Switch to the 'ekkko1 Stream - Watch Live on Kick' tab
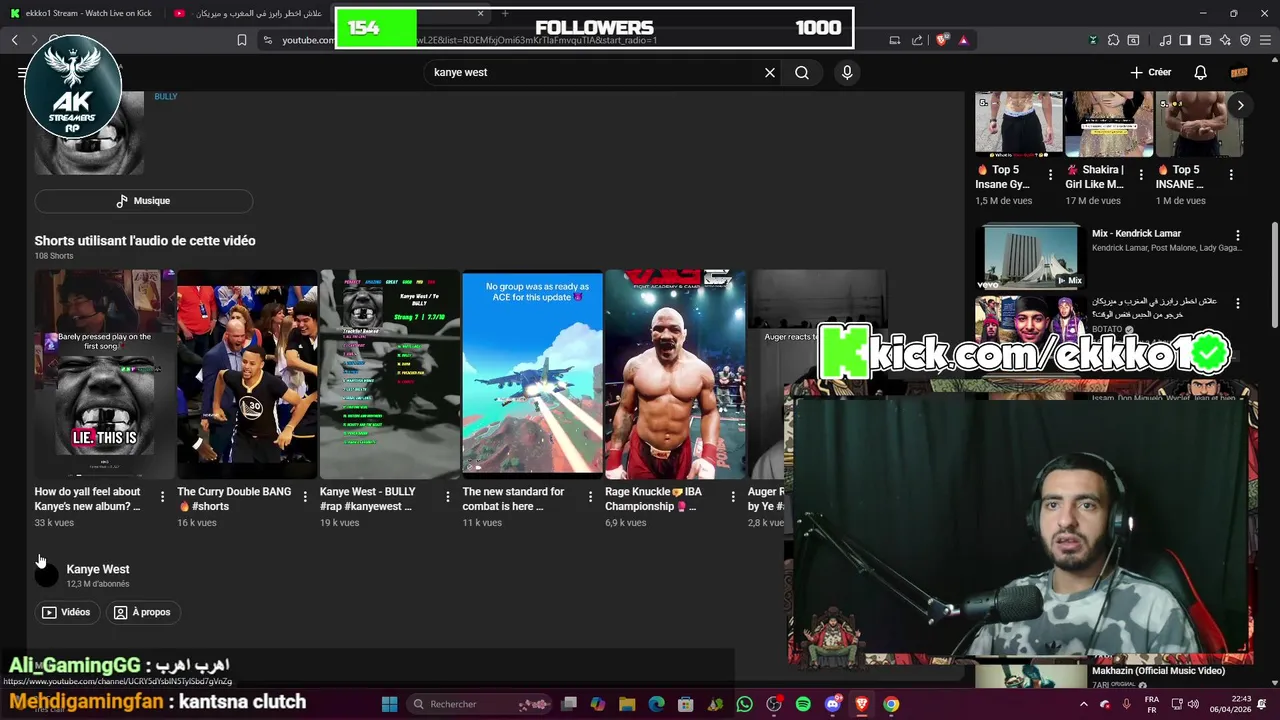 (88, 13)
